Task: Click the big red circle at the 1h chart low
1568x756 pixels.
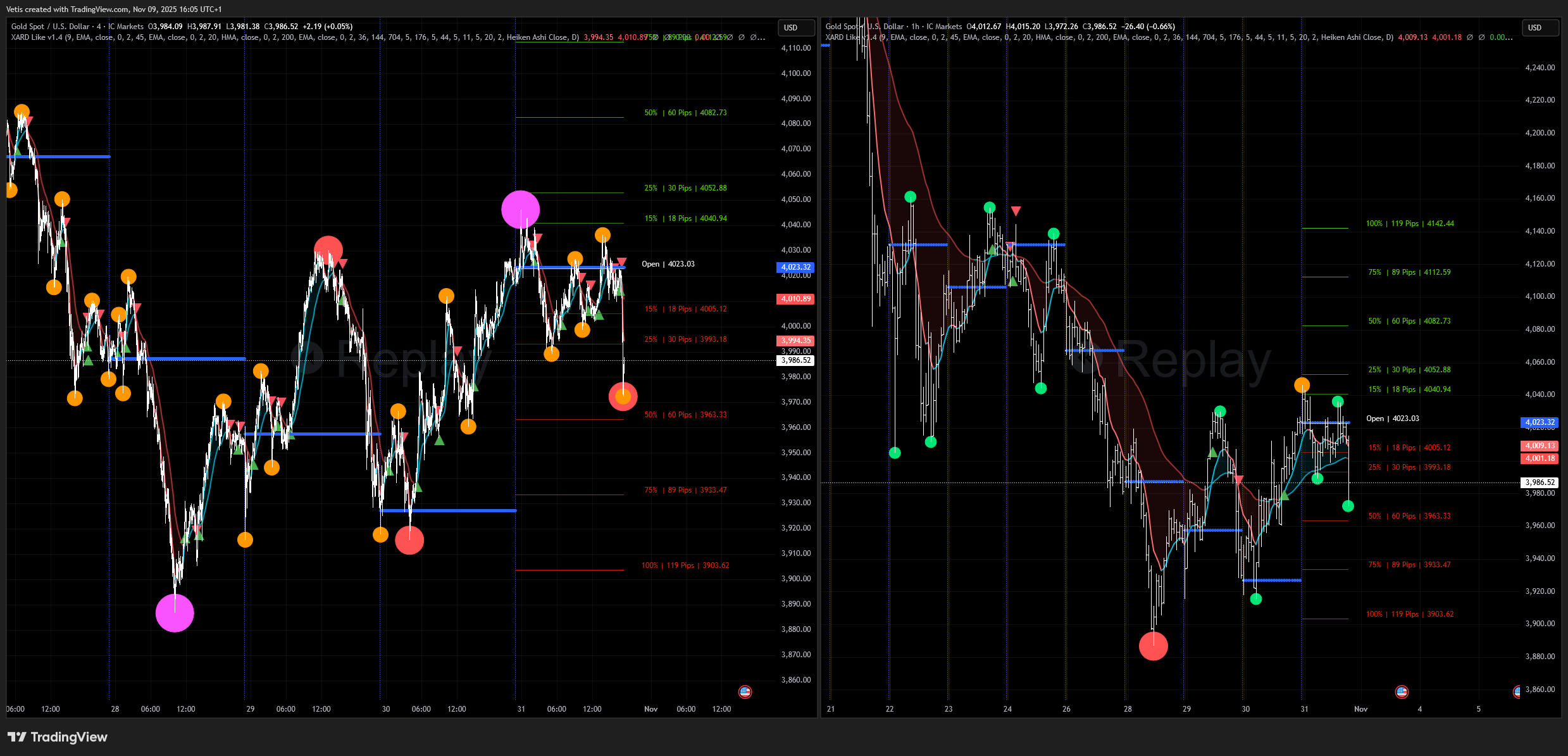Action: (x=1153, y=646)
